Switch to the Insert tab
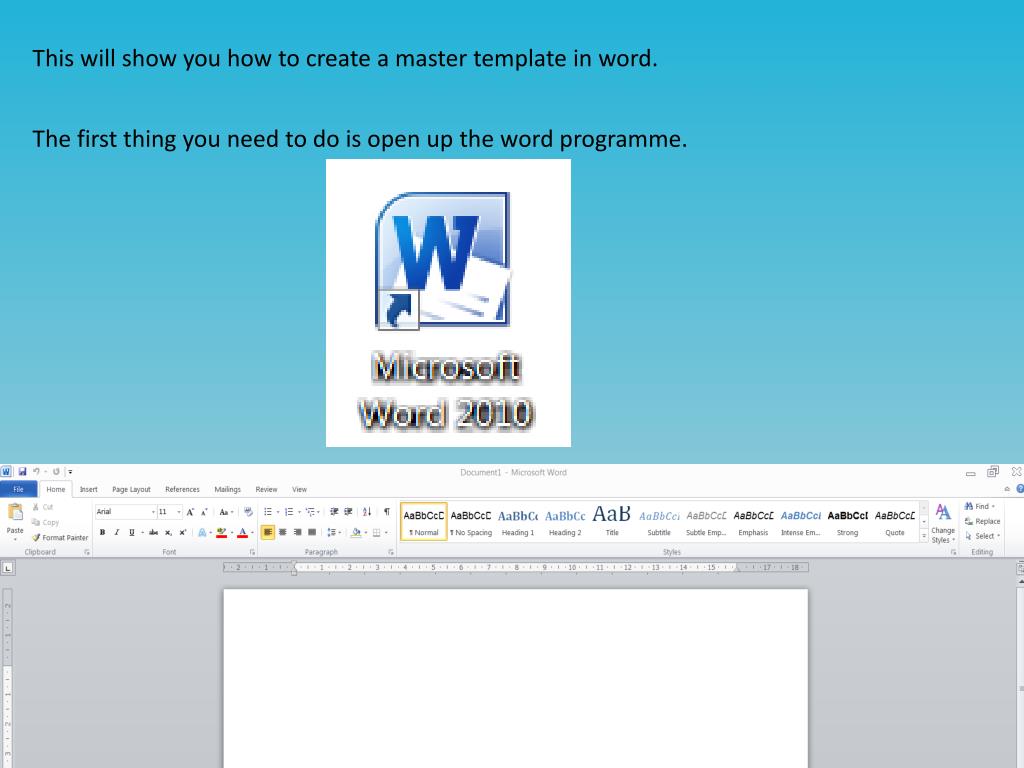 [x=88, y=489]
